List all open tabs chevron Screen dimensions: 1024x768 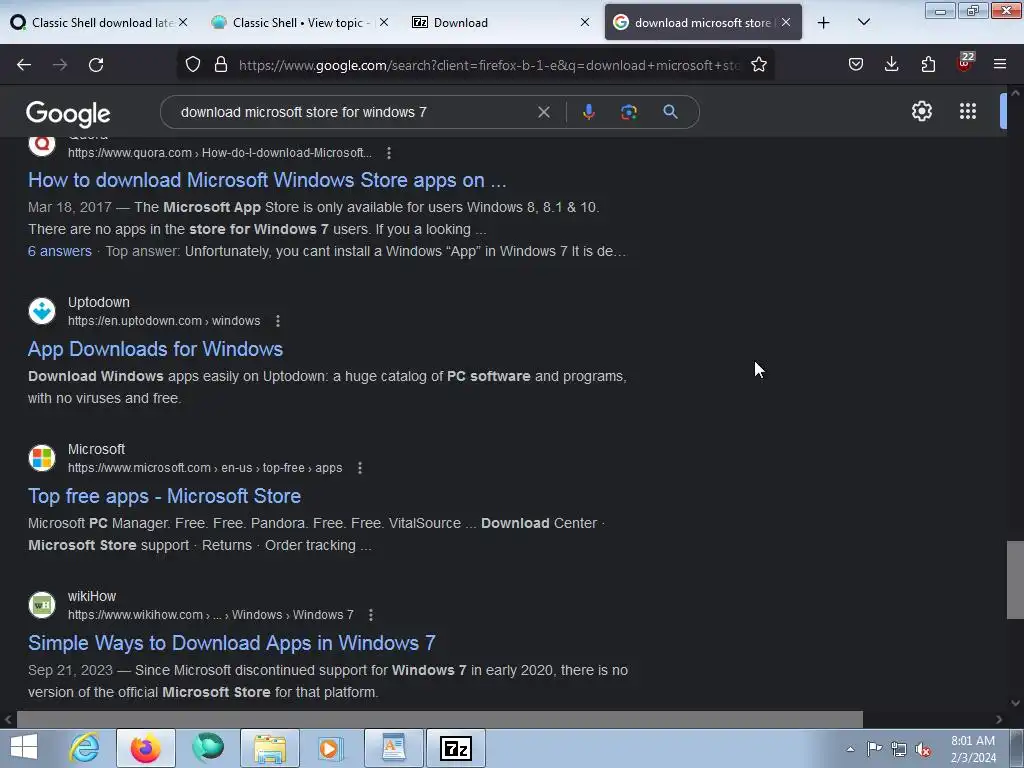[863, 22]
